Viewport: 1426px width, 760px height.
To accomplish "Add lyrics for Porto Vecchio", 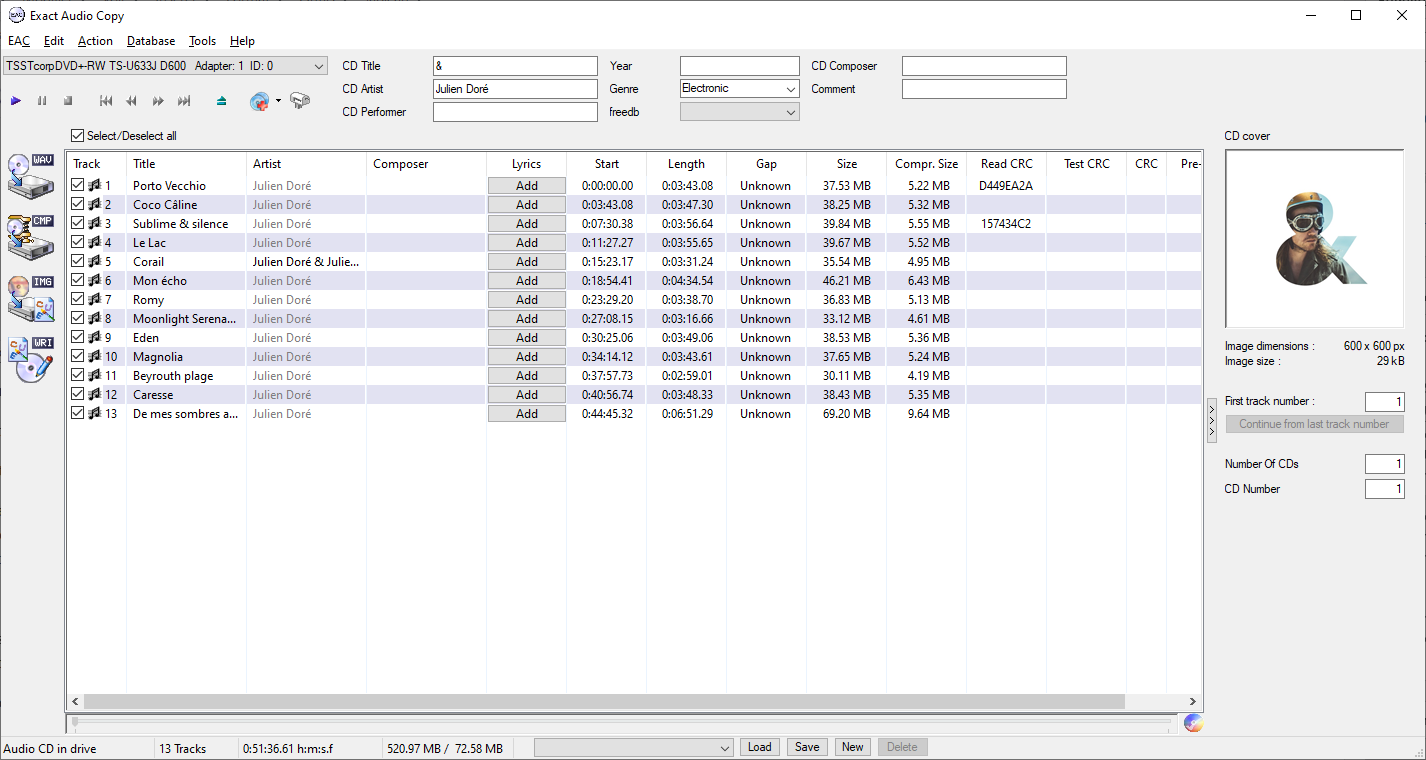I will coord(527,185).
